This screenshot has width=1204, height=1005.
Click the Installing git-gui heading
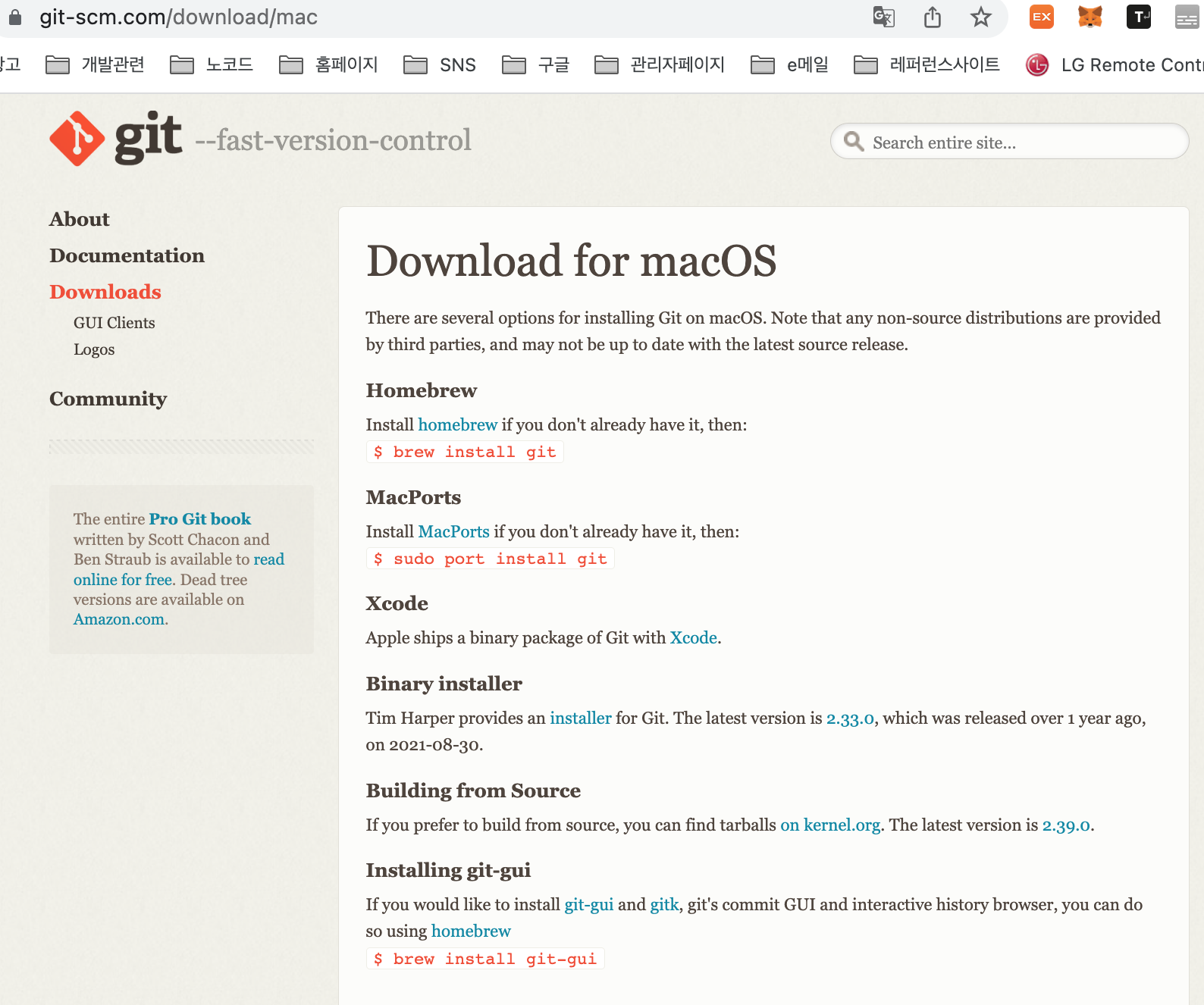click(449, 870)
